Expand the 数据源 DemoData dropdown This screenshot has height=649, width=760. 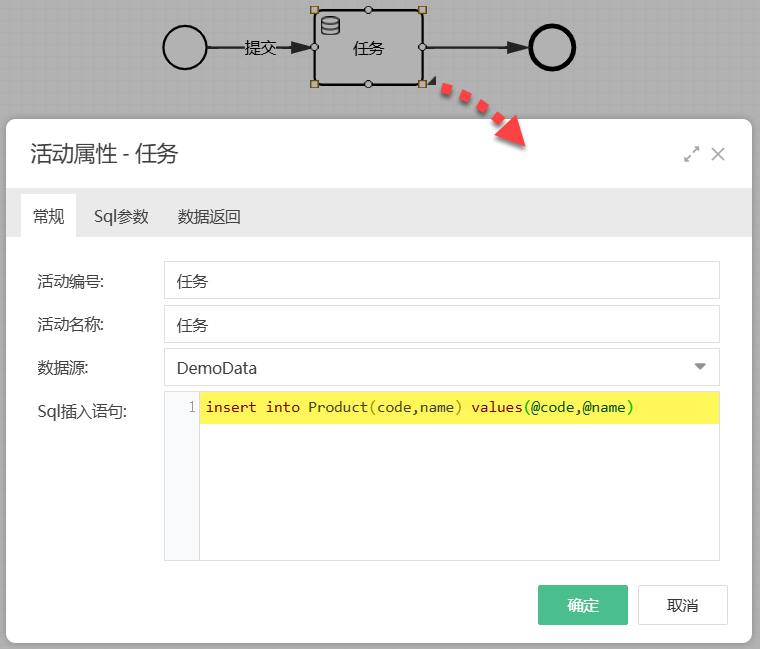(x=441, y=367)
